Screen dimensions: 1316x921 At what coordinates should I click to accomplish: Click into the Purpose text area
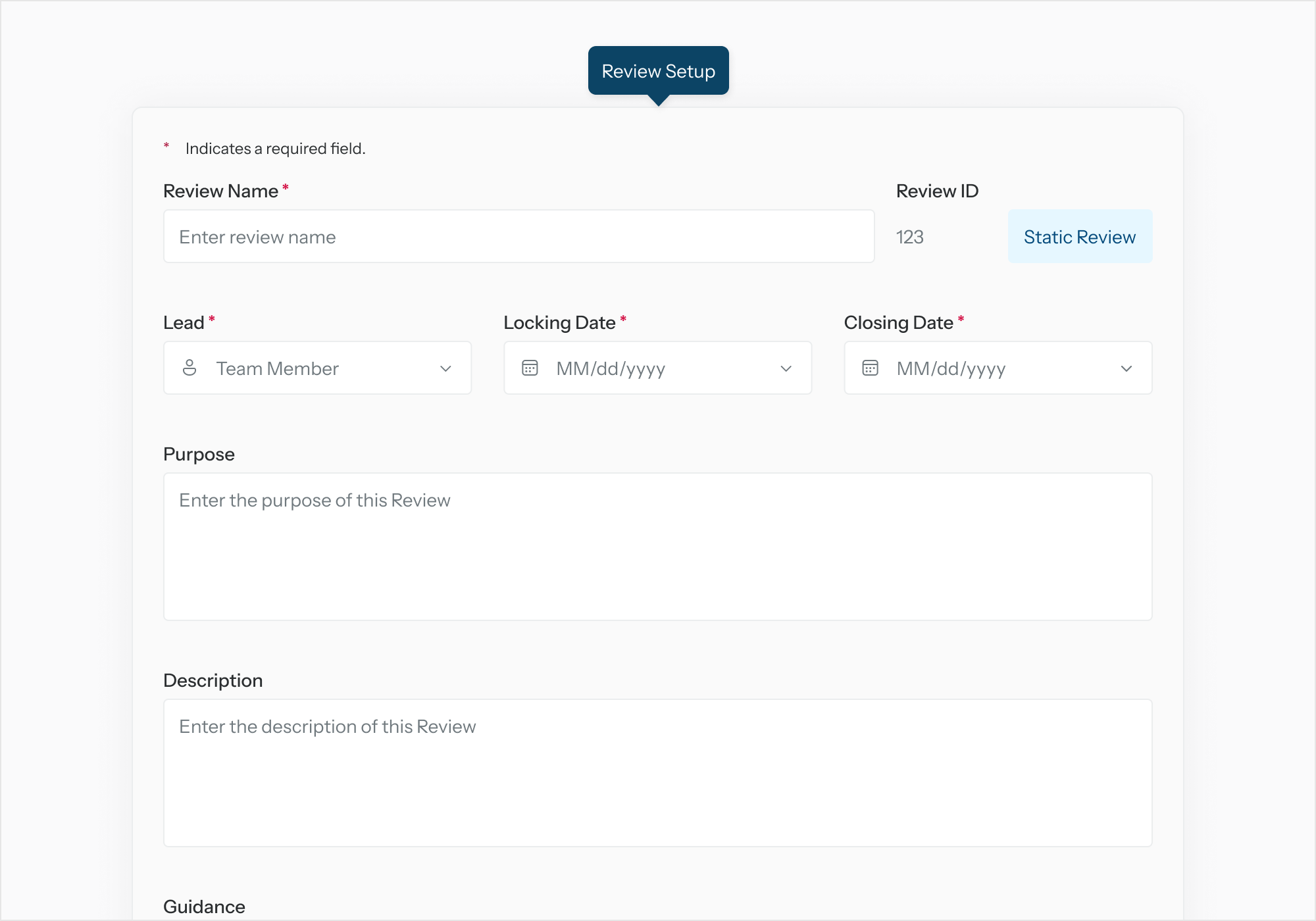point(657,546)
